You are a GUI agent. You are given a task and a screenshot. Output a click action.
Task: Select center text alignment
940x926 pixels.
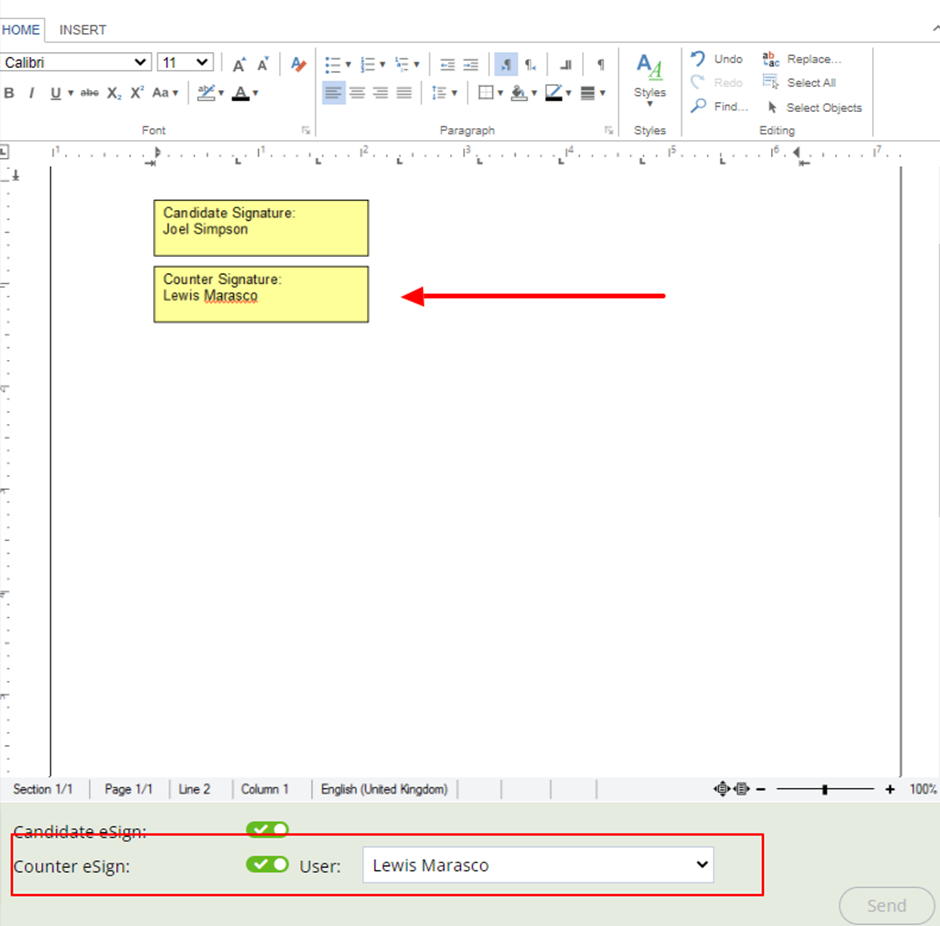coord(356,92)
